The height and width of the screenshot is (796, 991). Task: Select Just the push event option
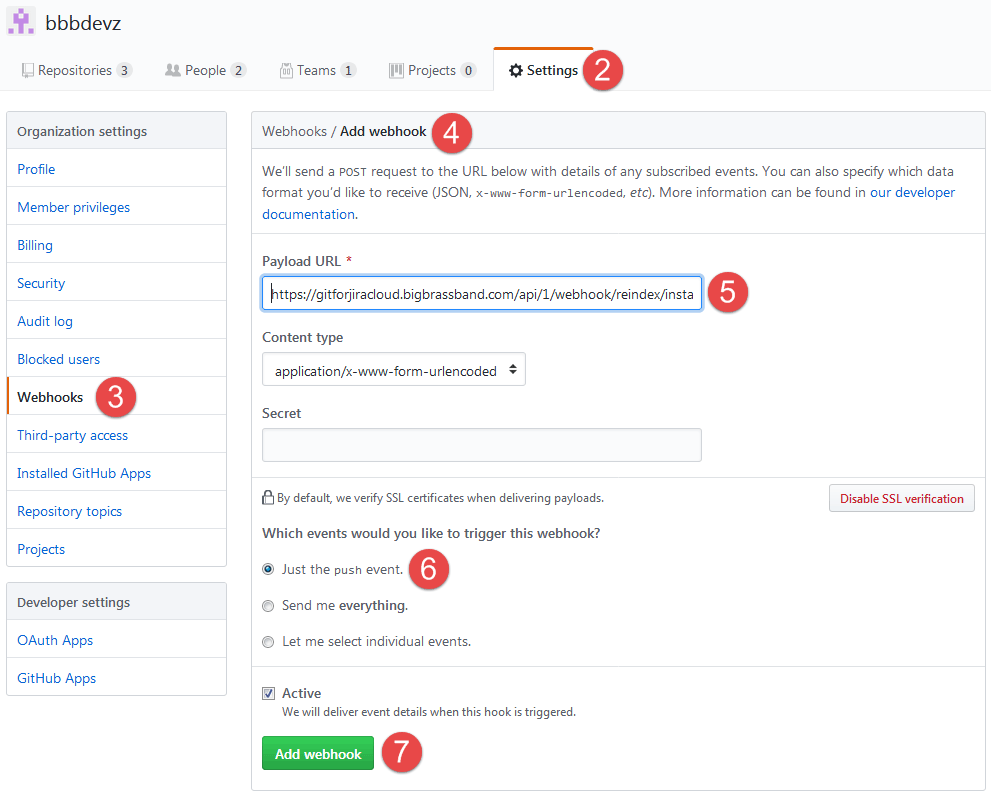coord(269,569)
